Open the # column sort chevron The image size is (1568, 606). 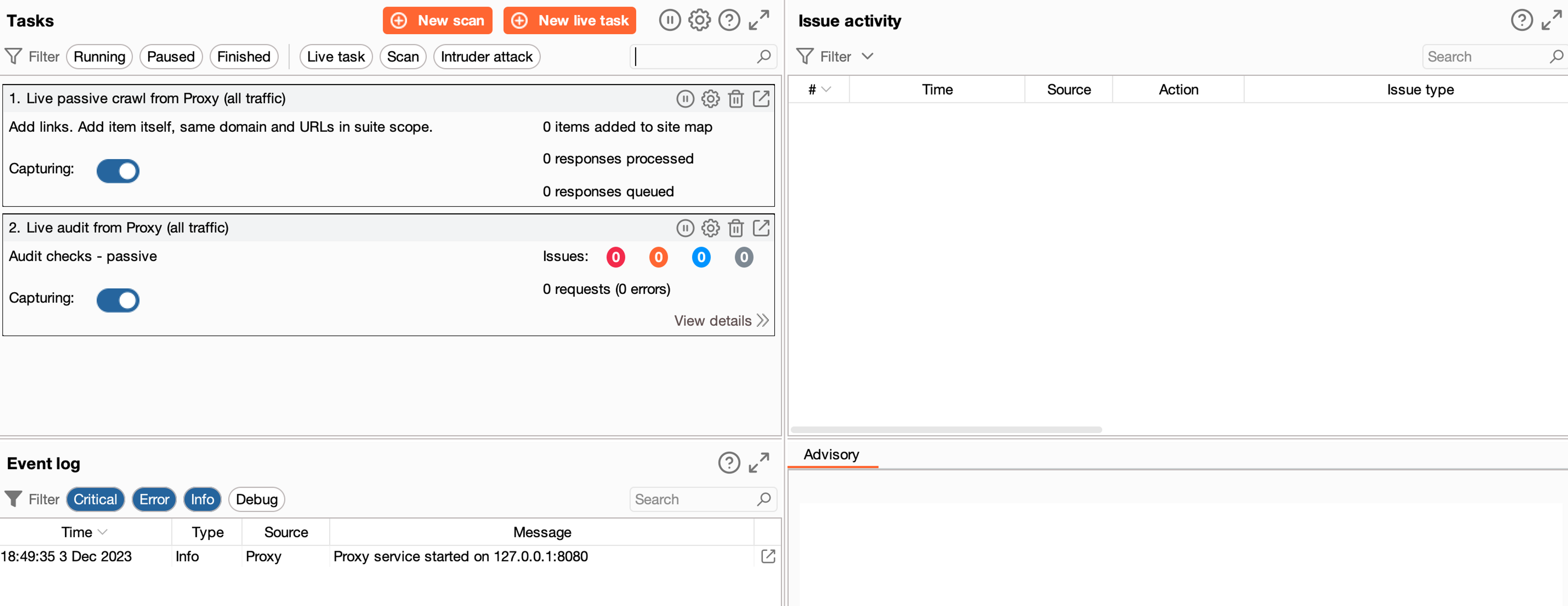tap(826, 90)
